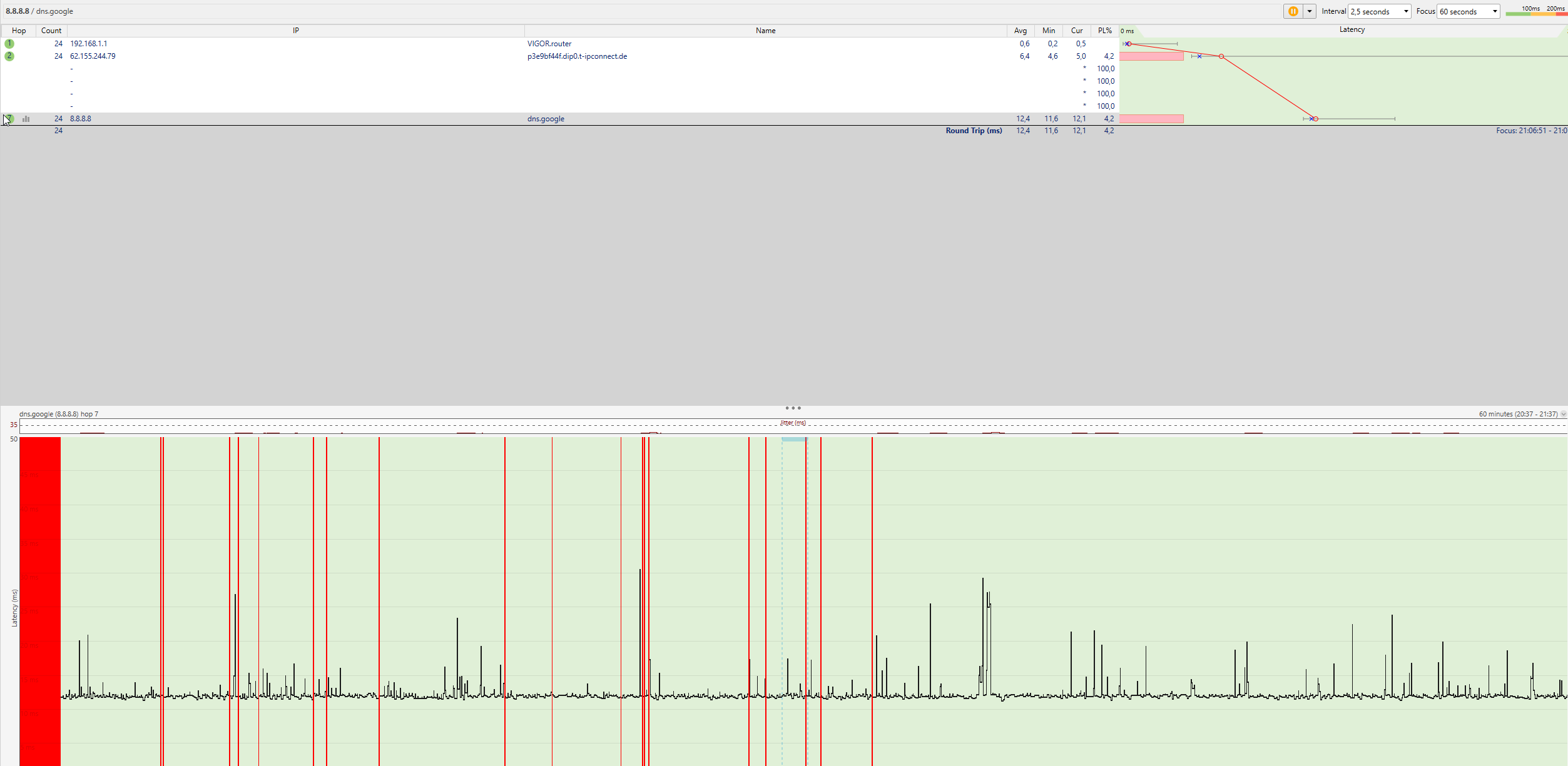Click the red latency point for hop 2
1568x766 pixels.
pos(1221,56)
